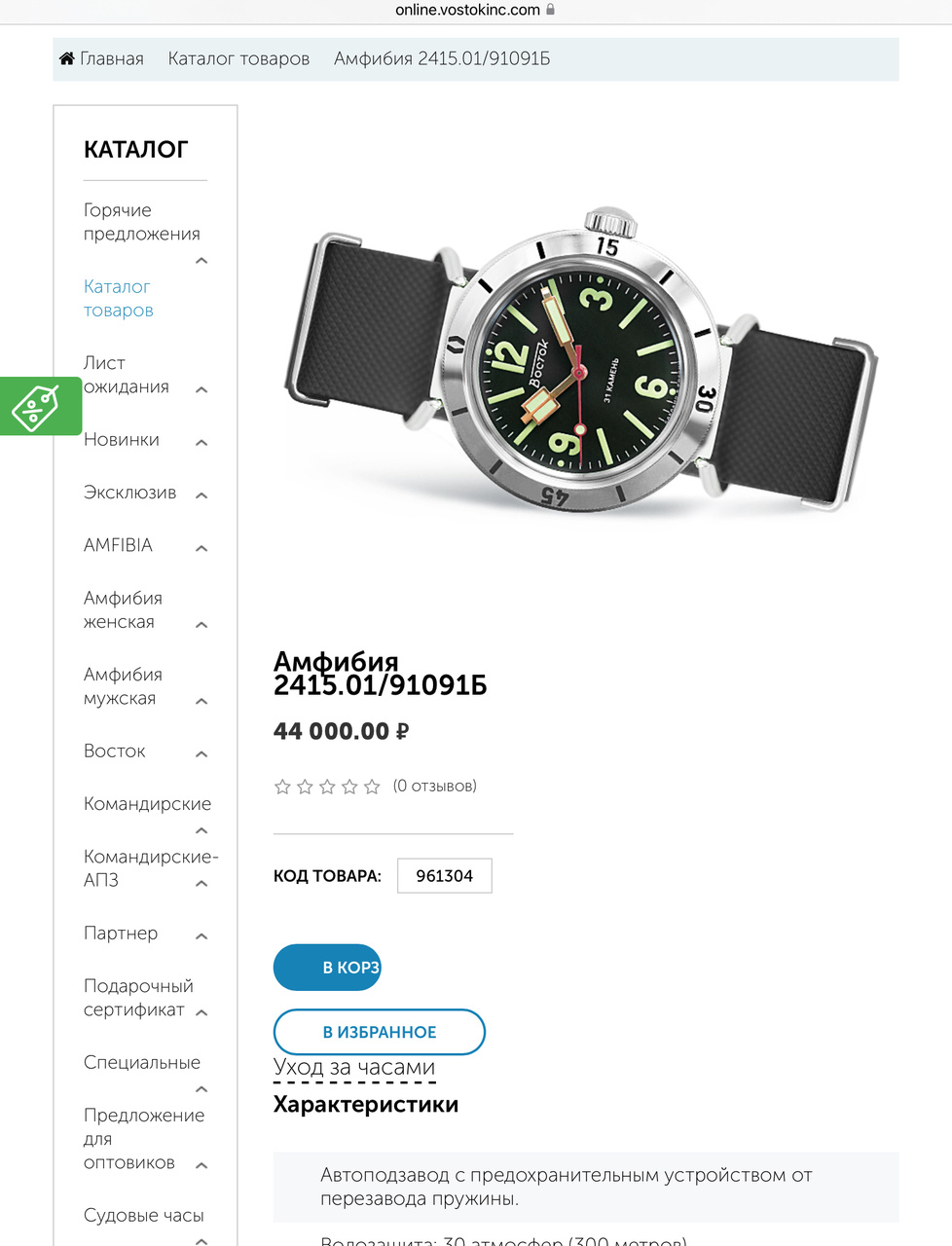Click the padlock icon beside the URL
The image size is (952, 1246).
click(x=551, y=10)
